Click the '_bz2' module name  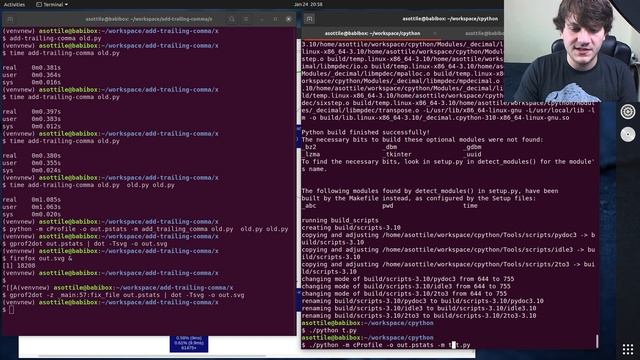[x=309, y=147]
